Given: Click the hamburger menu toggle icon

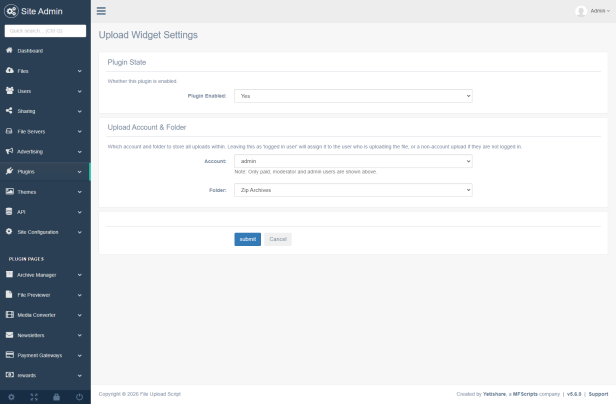Looking at the screenshot, I should 102,11.
